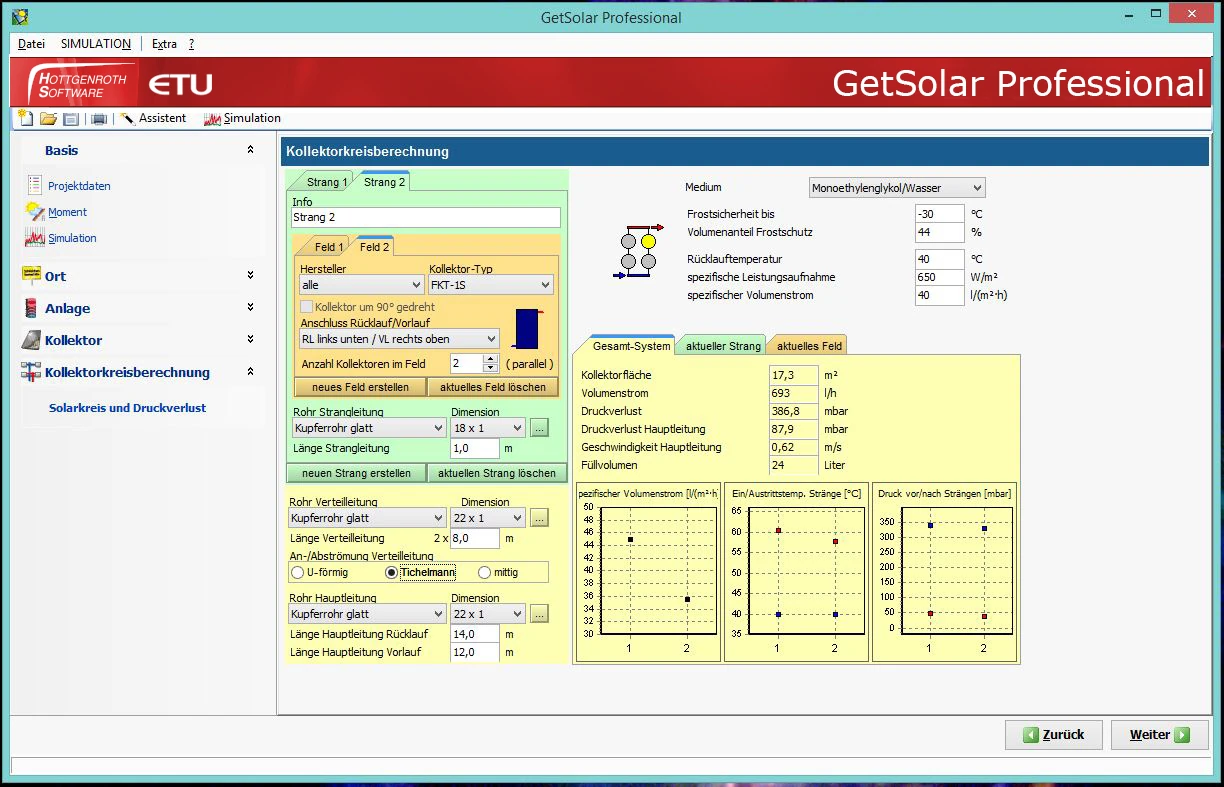This screenshot has width=1224, height=787.
Task: Open the Moment weather entry in the sidebar
Action: 67,212
